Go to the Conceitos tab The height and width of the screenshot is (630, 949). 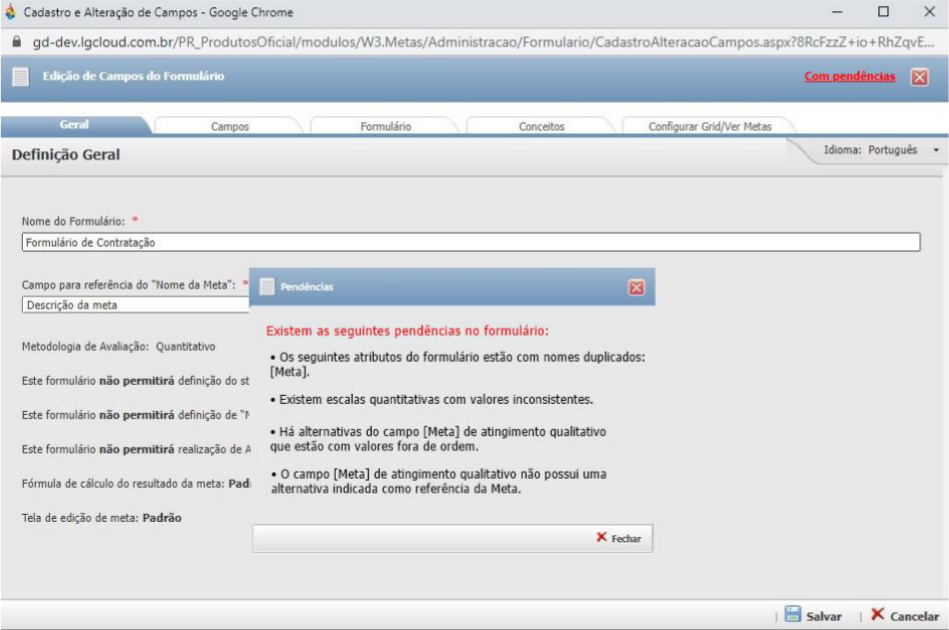541,127
